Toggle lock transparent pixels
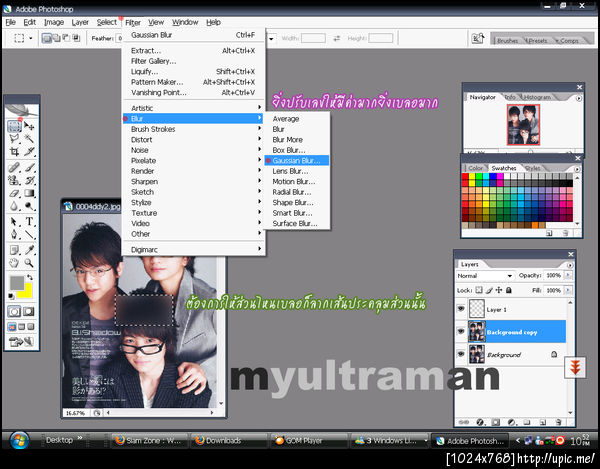 (x=479, y=290)
